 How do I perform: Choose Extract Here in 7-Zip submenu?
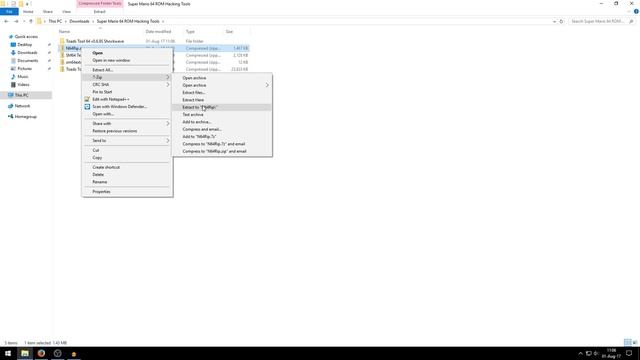point(222,100)
